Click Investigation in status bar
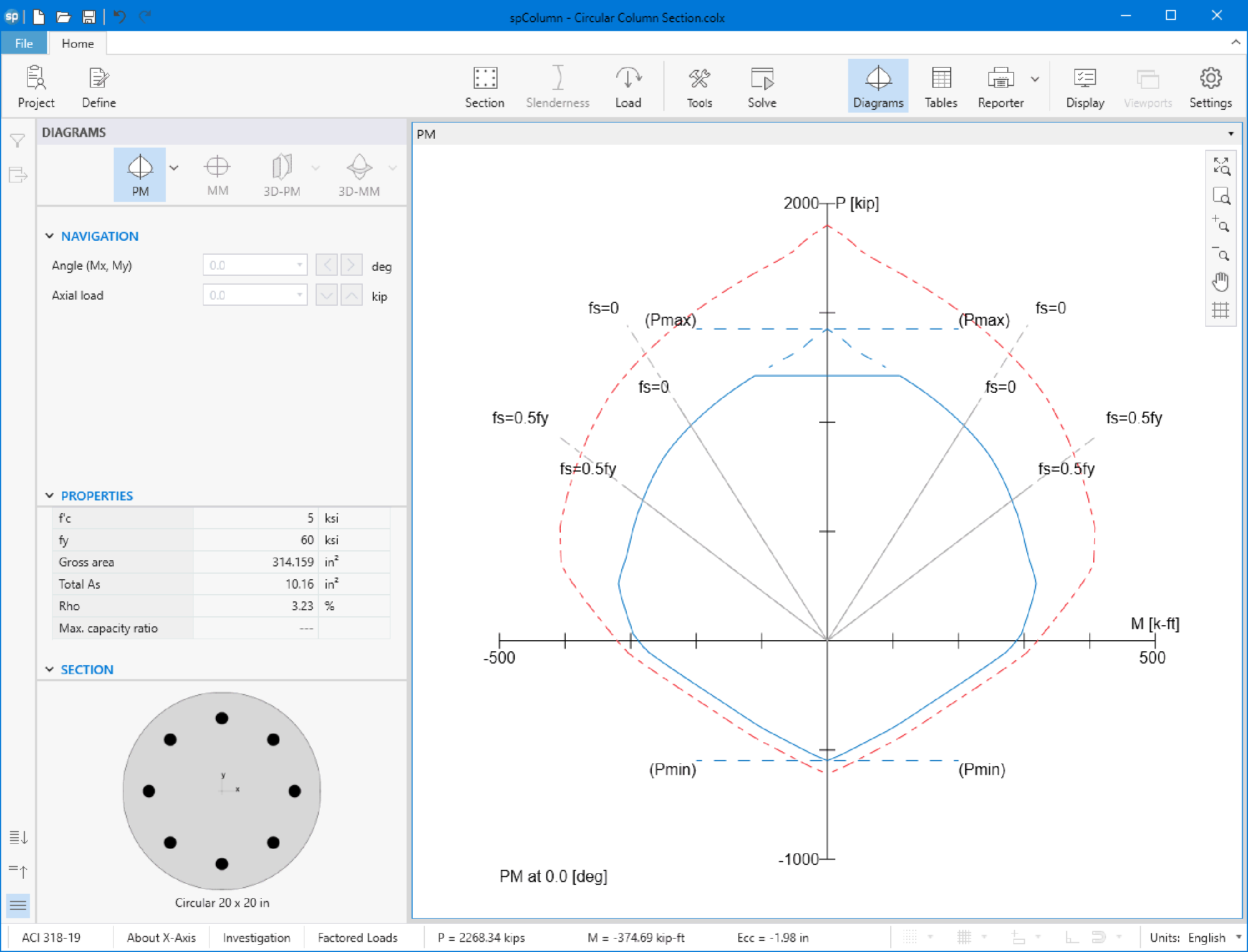Image resolution: width=1248 pixels, height=952 pixels. pos(256,937)
